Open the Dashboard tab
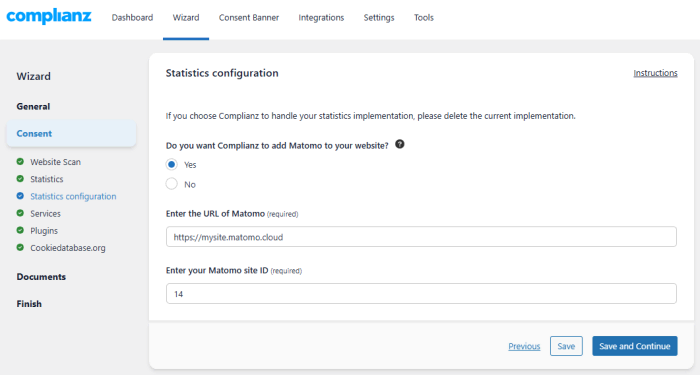The height and width of the screenshot is (375, 700). point(132,17)
